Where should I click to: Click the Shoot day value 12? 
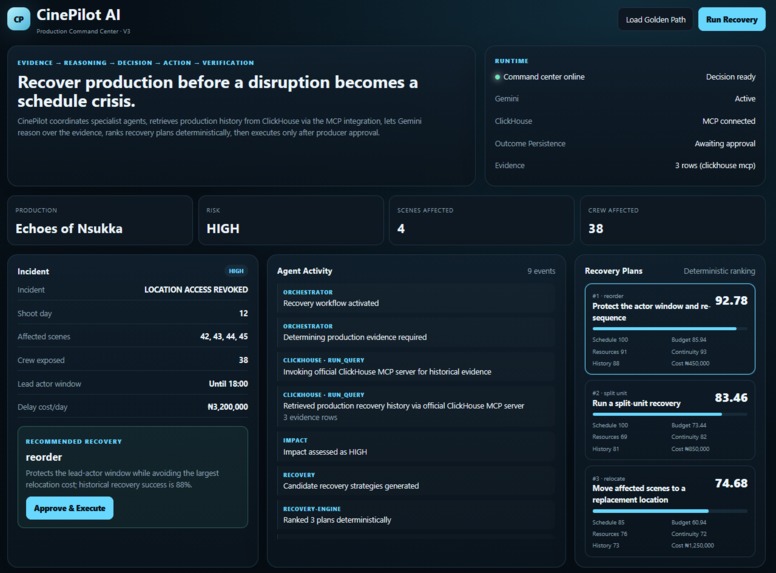[243, 313]
